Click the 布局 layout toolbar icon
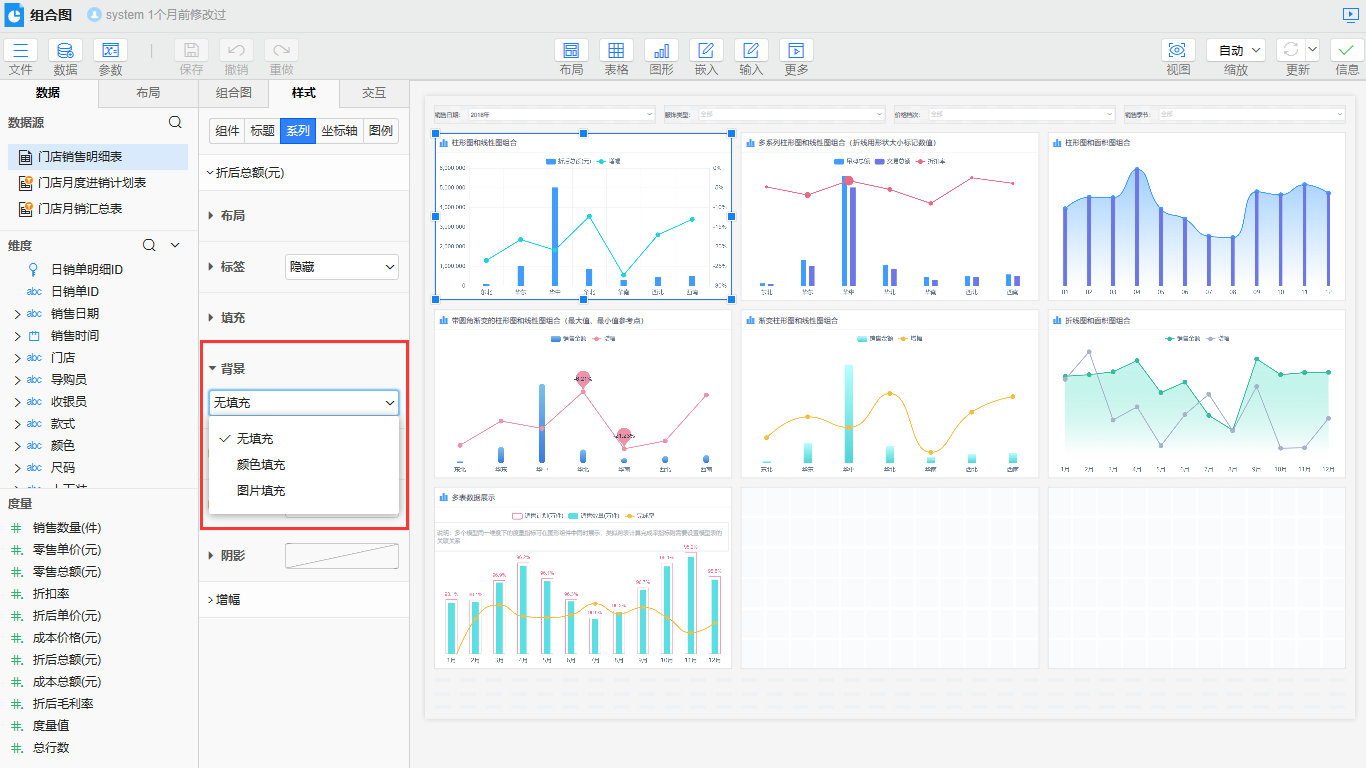Viewport: 1366px width, 768px height. [571, 51]
